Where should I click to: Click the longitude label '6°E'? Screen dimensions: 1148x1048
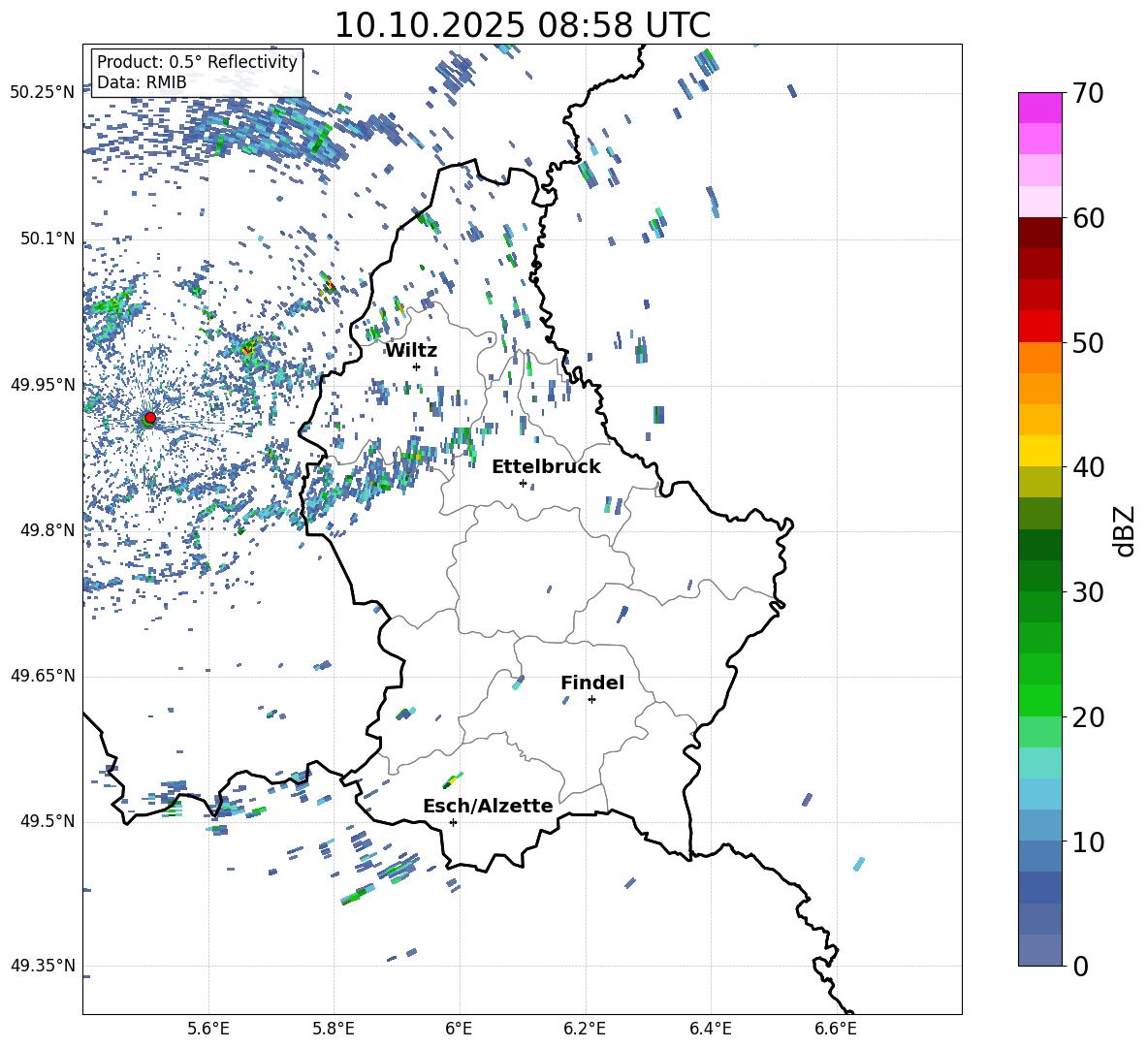click(x=459, y=1029)
